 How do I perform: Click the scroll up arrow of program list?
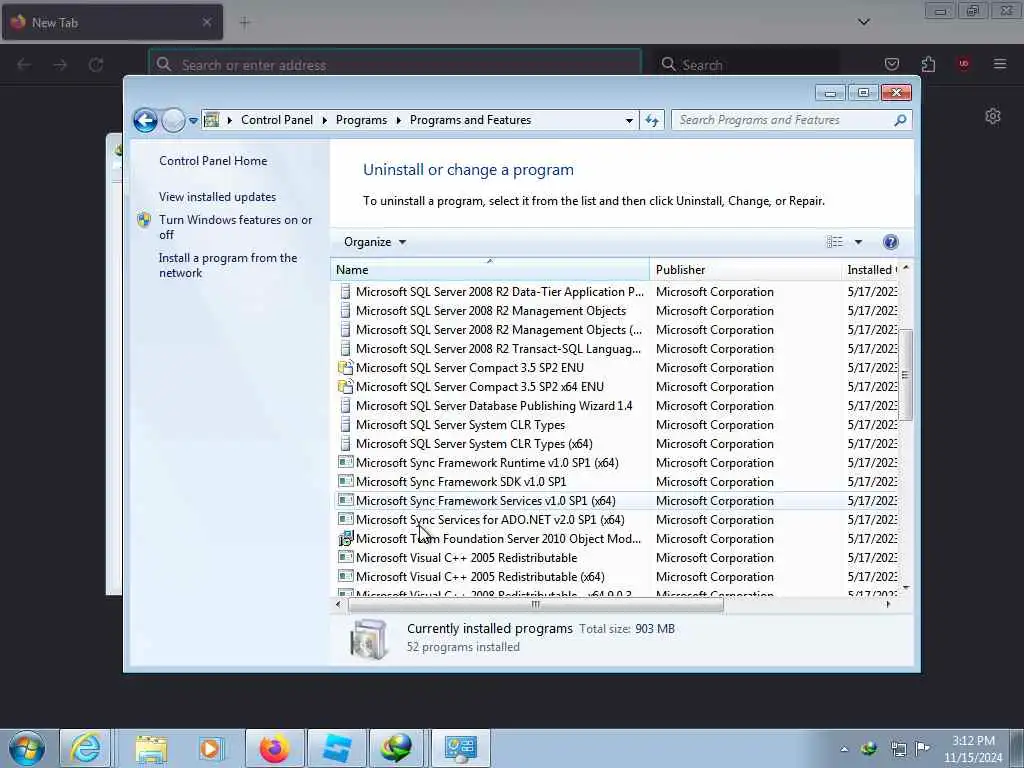[906, 268]
